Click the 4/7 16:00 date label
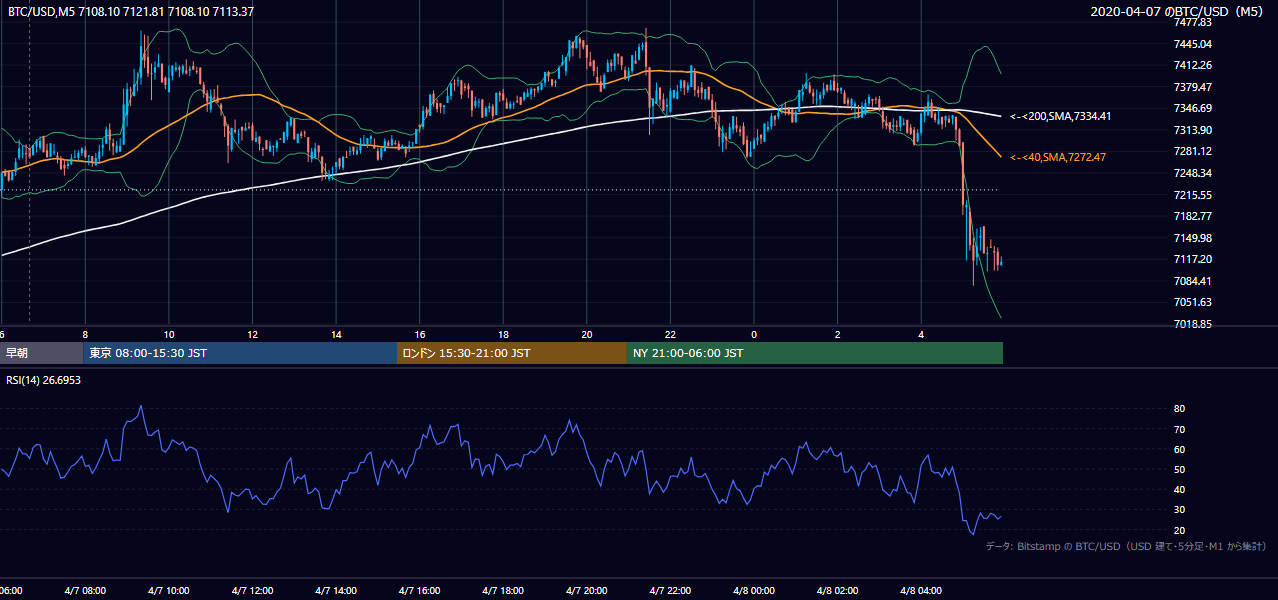 tap(420, 590)
